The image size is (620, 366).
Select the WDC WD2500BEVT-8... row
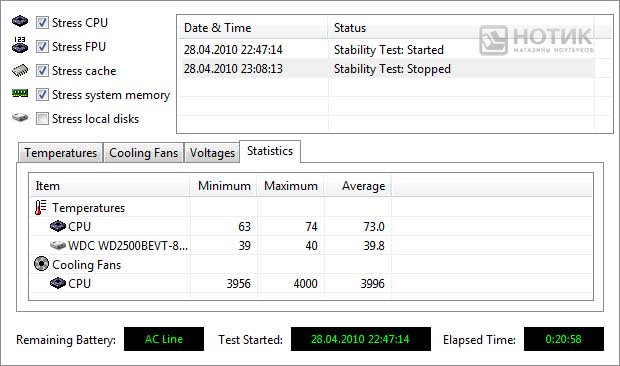[x=311, y=245]
